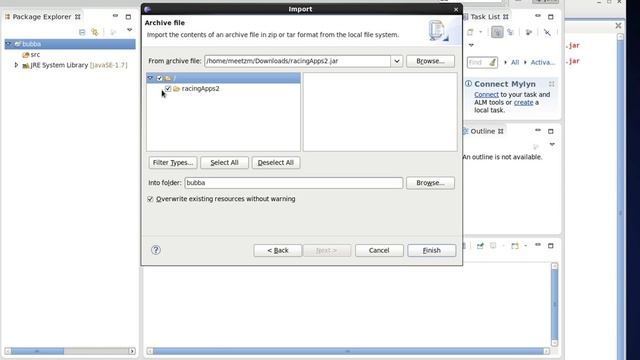This screenshot has width=640, height=360.
Task: Go Back in the Import wizard
Action: click(278, 250)
